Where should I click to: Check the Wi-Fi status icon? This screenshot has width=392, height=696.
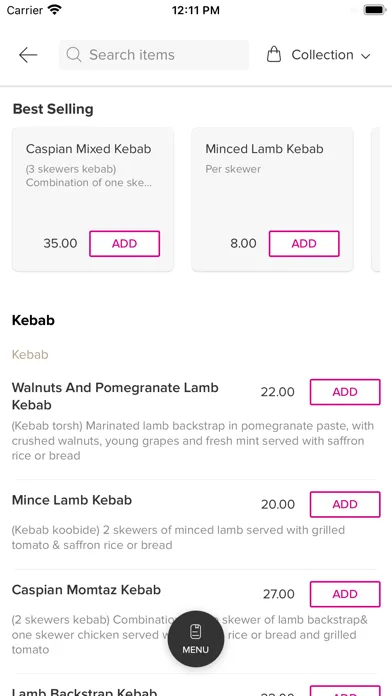coord(55,10)
